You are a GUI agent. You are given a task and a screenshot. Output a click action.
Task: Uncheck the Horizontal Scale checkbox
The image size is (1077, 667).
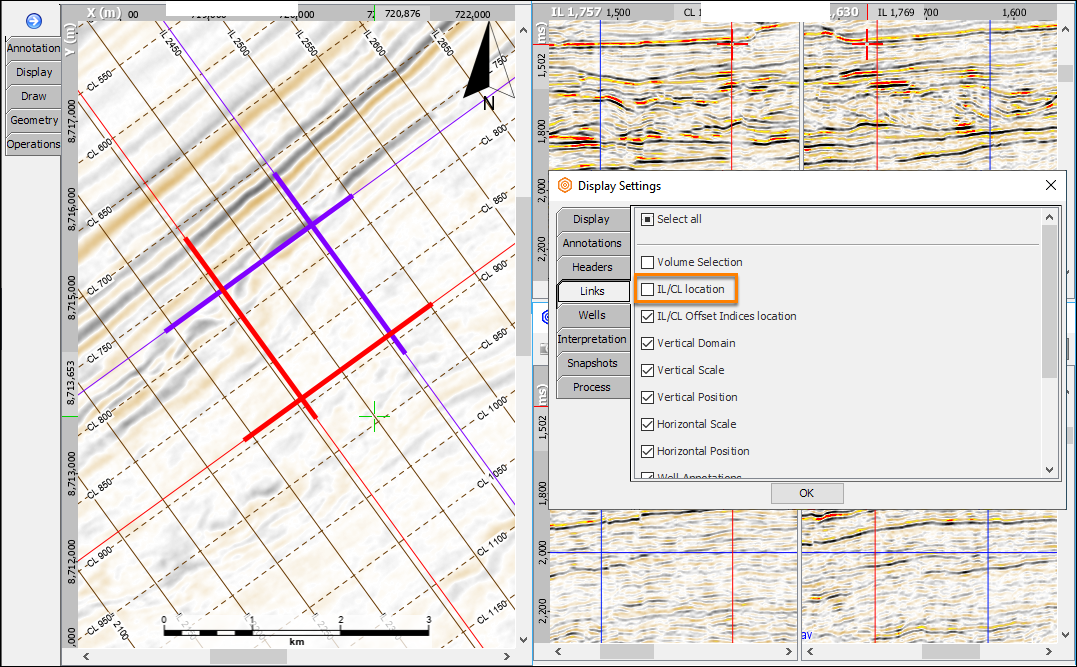647,425
